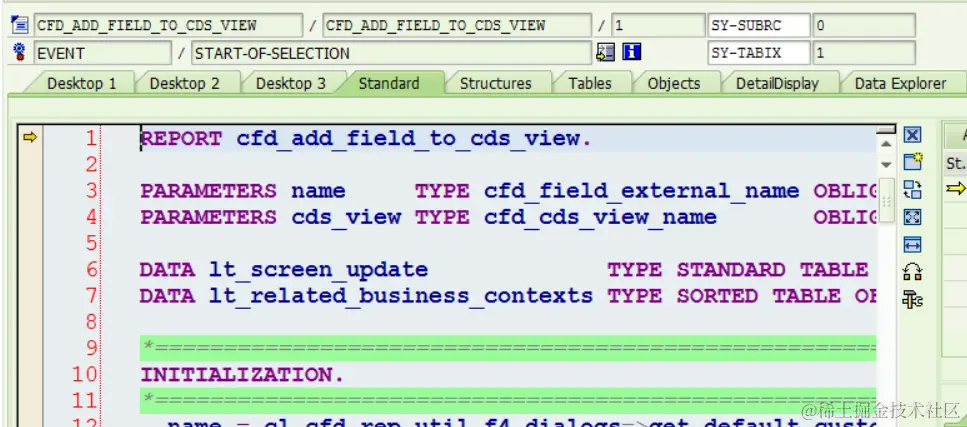
Task: Click the new tool icon
Action: [x=912, y=162]
